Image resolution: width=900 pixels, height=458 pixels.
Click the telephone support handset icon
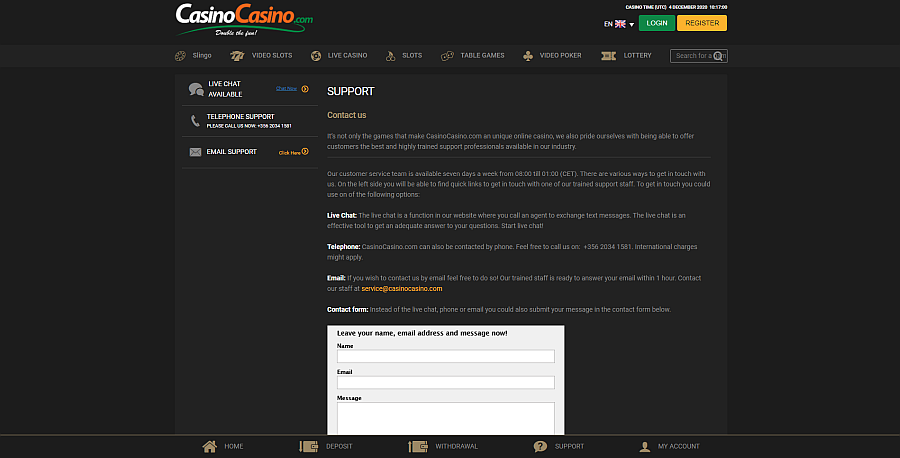195,121
